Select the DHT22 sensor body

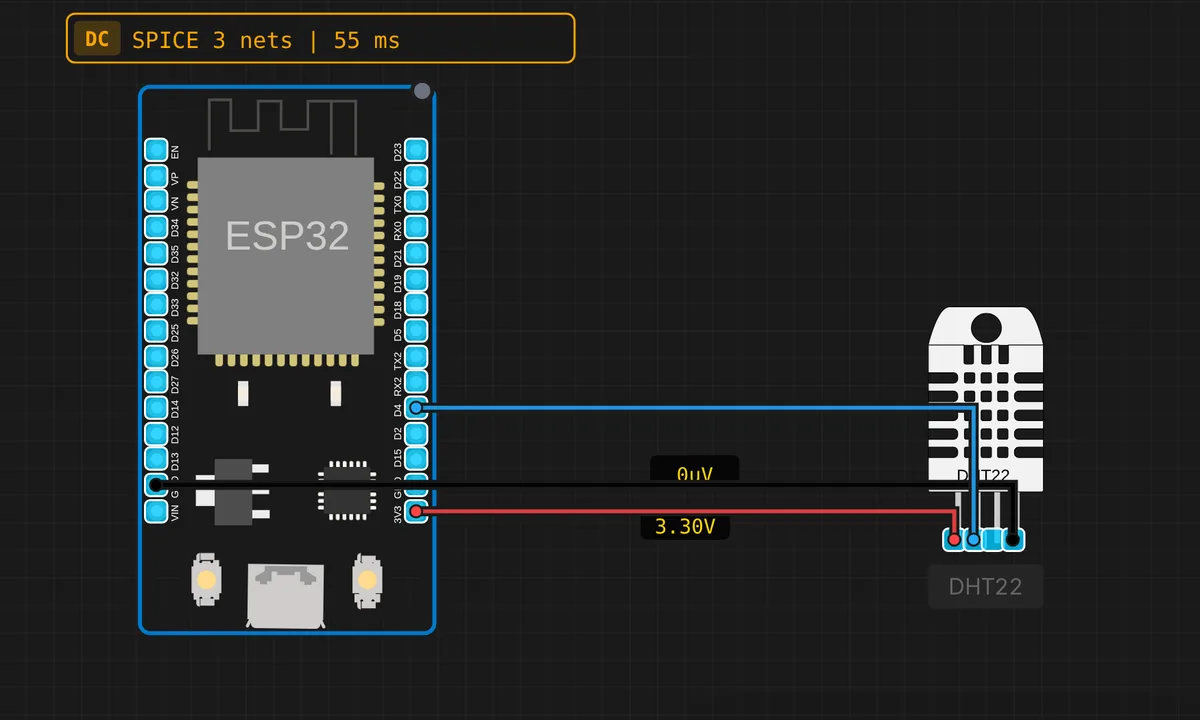pos(985,400)
